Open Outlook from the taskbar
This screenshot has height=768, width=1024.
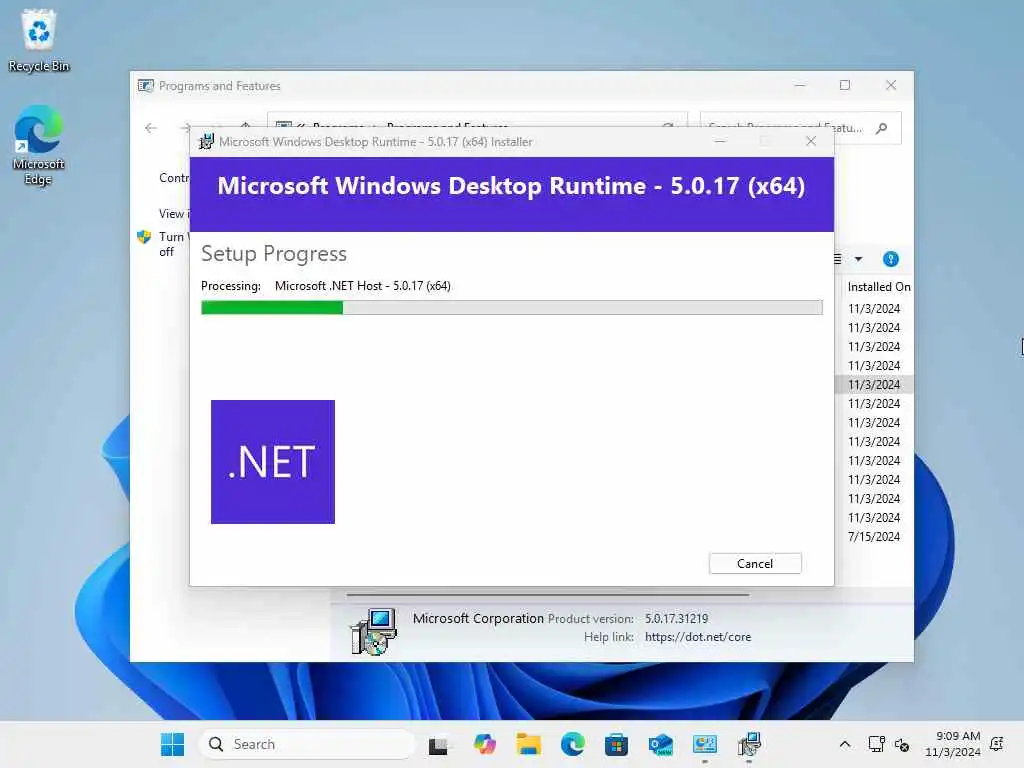coord(660,744)
